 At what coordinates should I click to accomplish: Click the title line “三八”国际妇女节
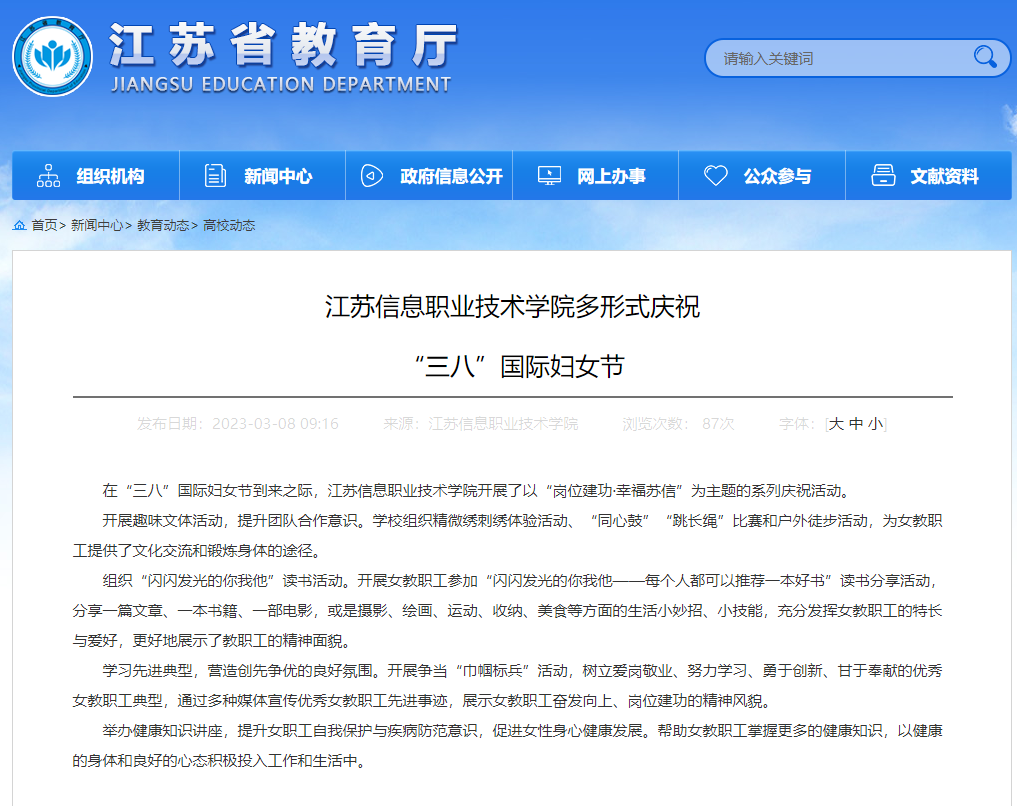(x=519, y=366)
